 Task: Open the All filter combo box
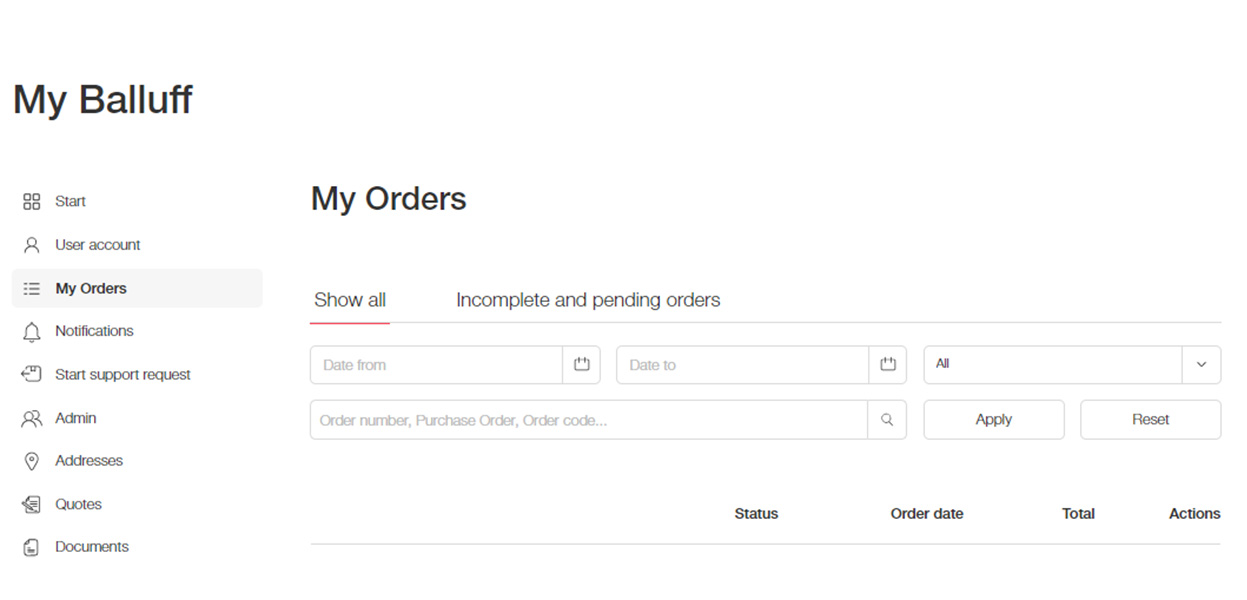click(x=1072, y=365)
